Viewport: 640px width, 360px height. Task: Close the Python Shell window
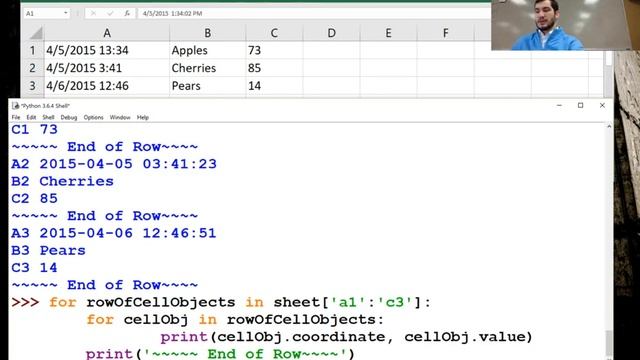tap(602, 105)
